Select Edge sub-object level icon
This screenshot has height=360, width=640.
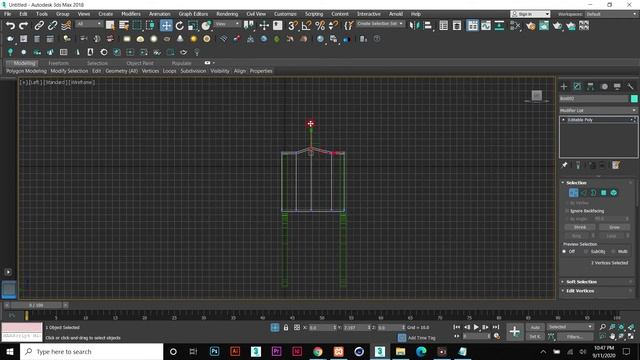tap(583, 193)
